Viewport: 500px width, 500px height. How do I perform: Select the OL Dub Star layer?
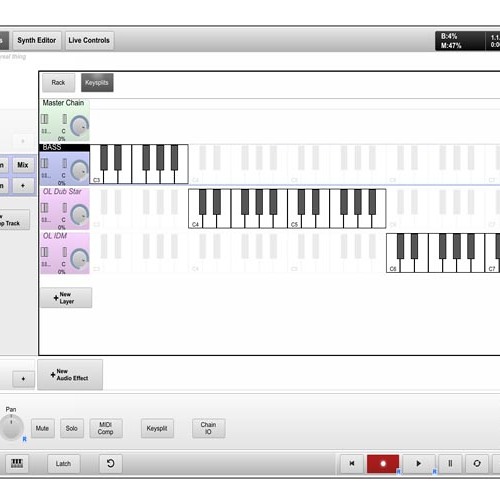pos(62,192)
